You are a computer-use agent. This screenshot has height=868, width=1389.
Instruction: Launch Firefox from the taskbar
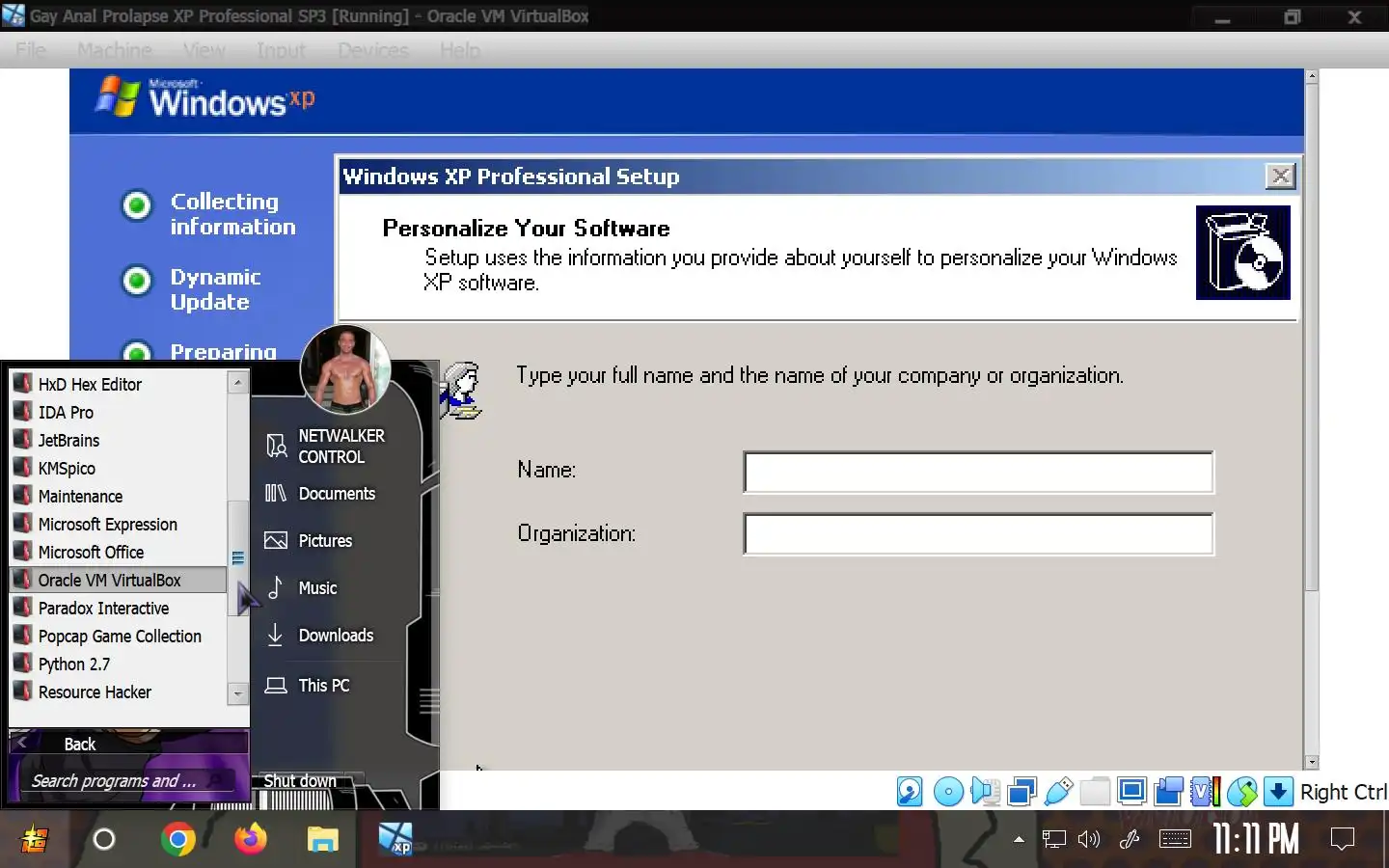[251, 839]
